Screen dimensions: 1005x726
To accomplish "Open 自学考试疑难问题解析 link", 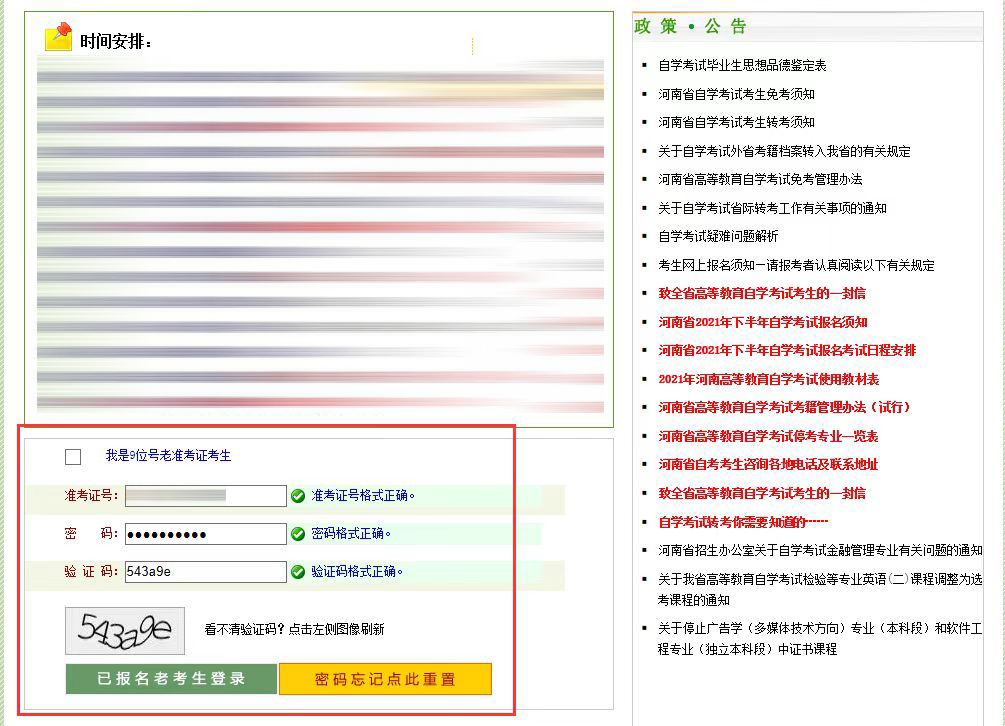I will (718, 237).
